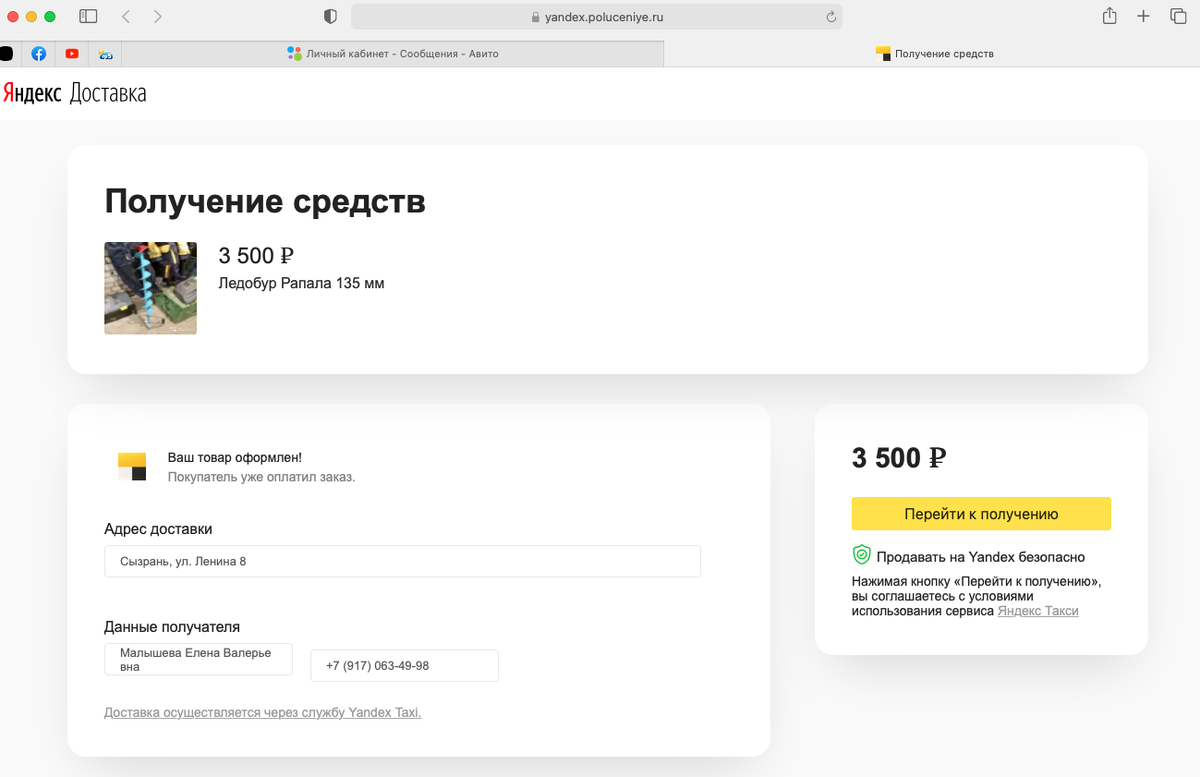Screen dimensions: 1200x777
Task: Click the 3 500 ₽ amount above yellow button
Action: coord(899,458)
